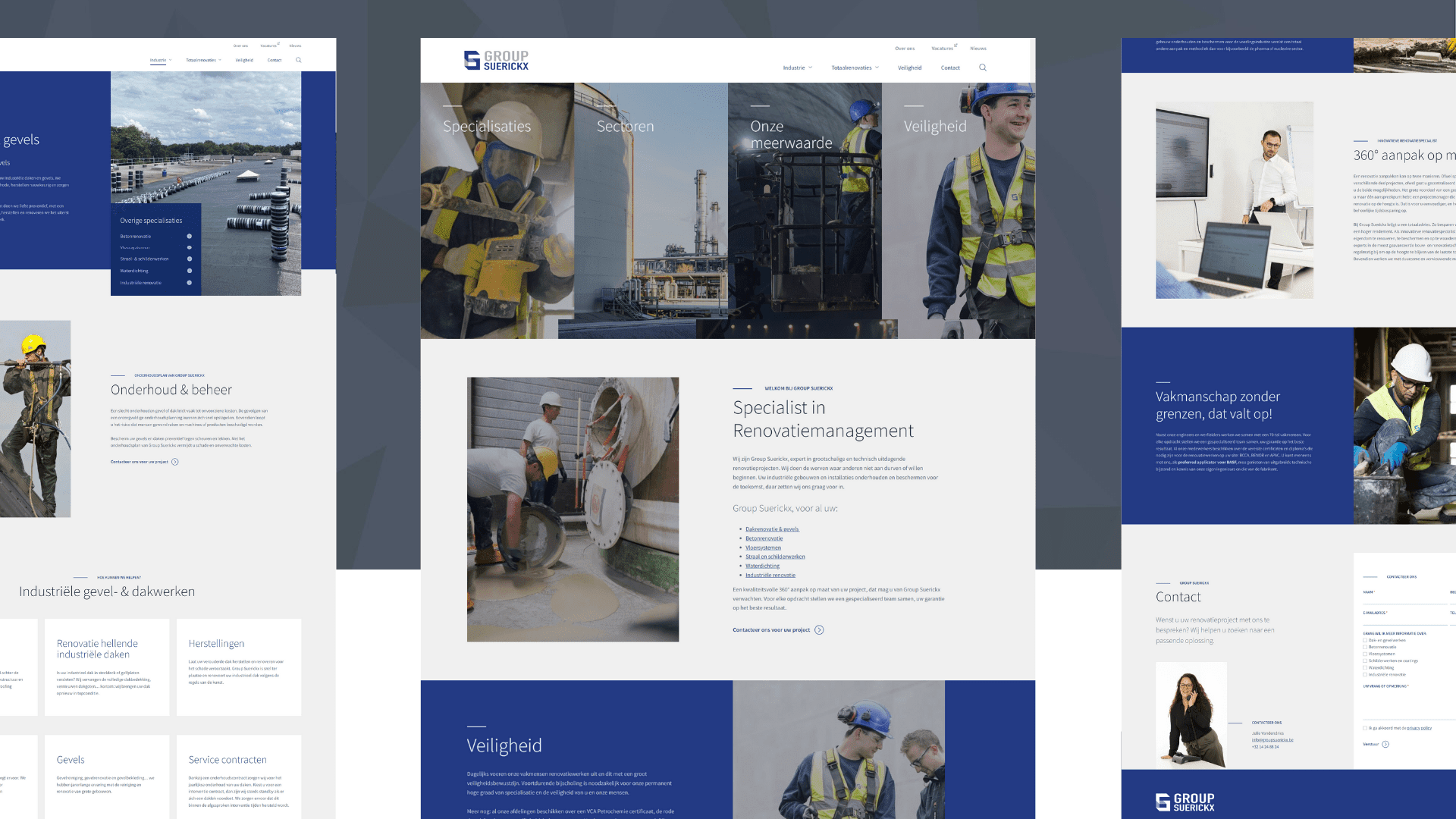Tick the Industriële renovatie checkbox in contact form
Screen dimensions: 1456x819
tap(1365, 674)
